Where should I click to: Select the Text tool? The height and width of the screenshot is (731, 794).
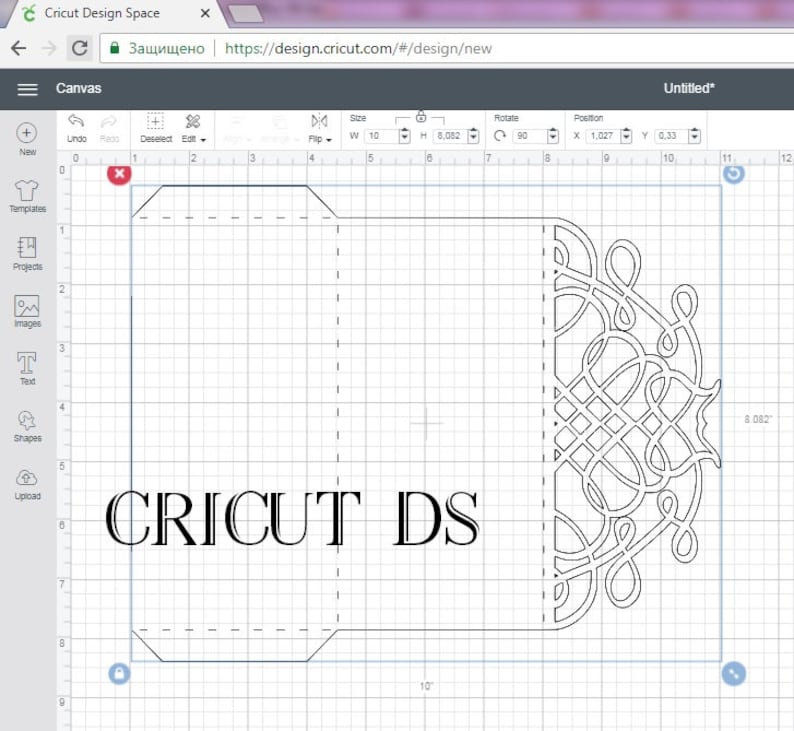[27, 369]
